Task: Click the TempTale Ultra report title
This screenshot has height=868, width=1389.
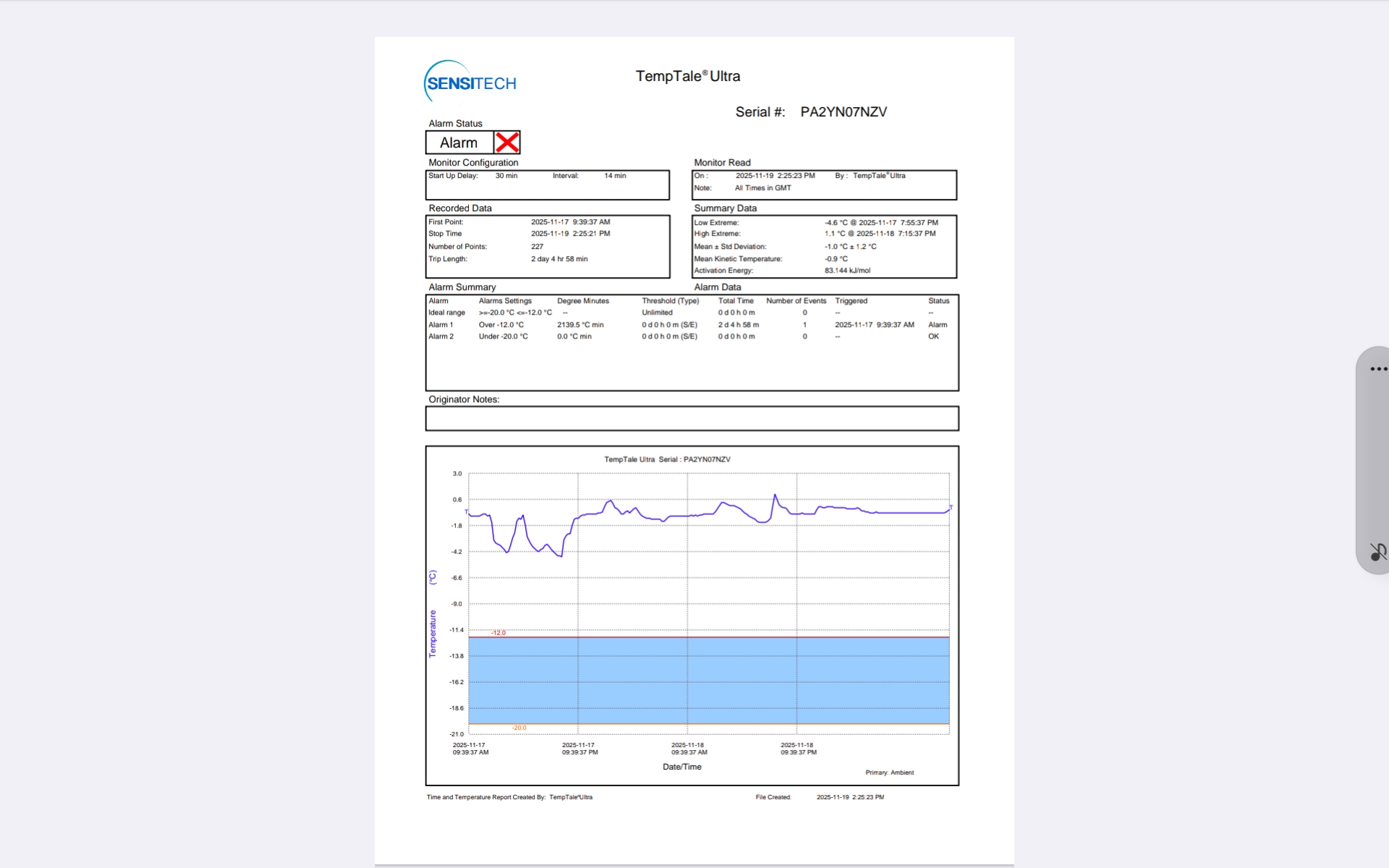Action: pos(687,76)
